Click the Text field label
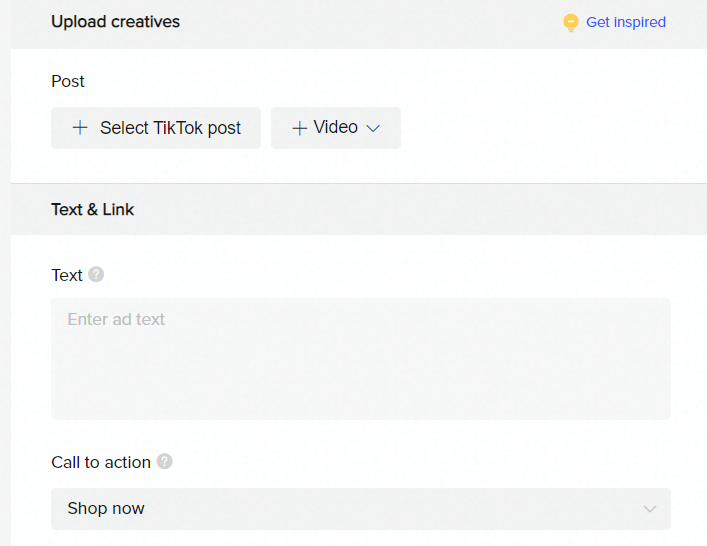Image resolution: width=707 pixels, height=546 pixels. click(67, 275)
